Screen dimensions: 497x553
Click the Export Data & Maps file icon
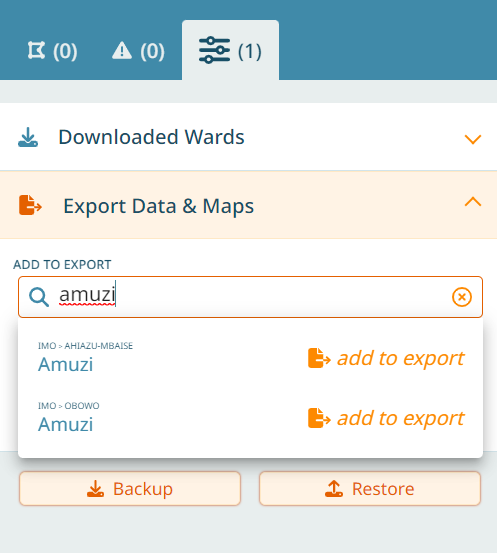pos(30,205)
